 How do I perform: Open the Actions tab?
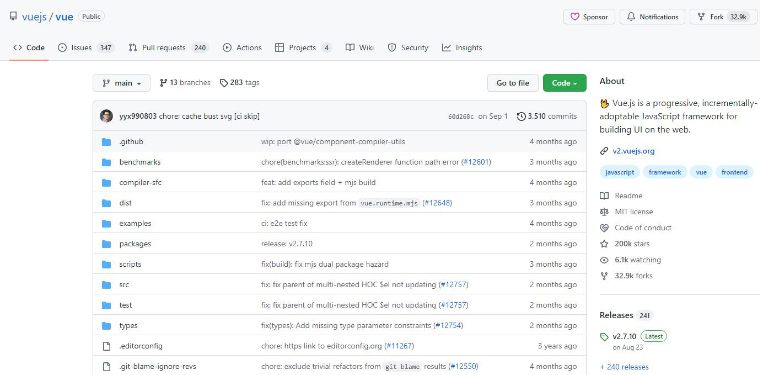242,48
